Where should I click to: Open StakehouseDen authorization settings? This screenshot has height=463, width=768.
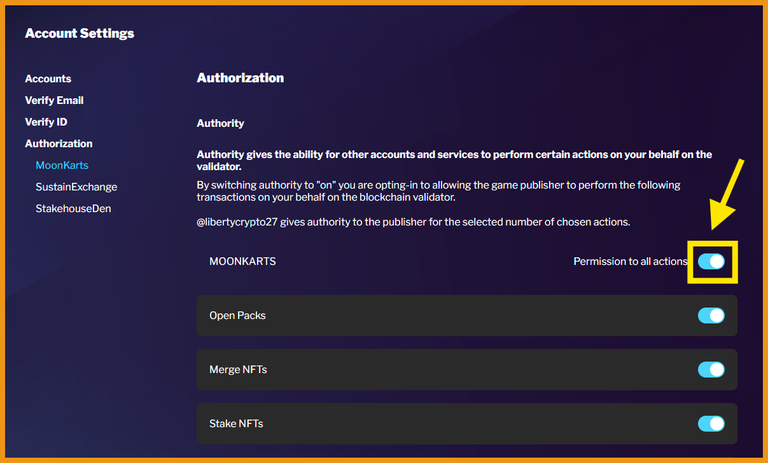(x=73, y=208)
